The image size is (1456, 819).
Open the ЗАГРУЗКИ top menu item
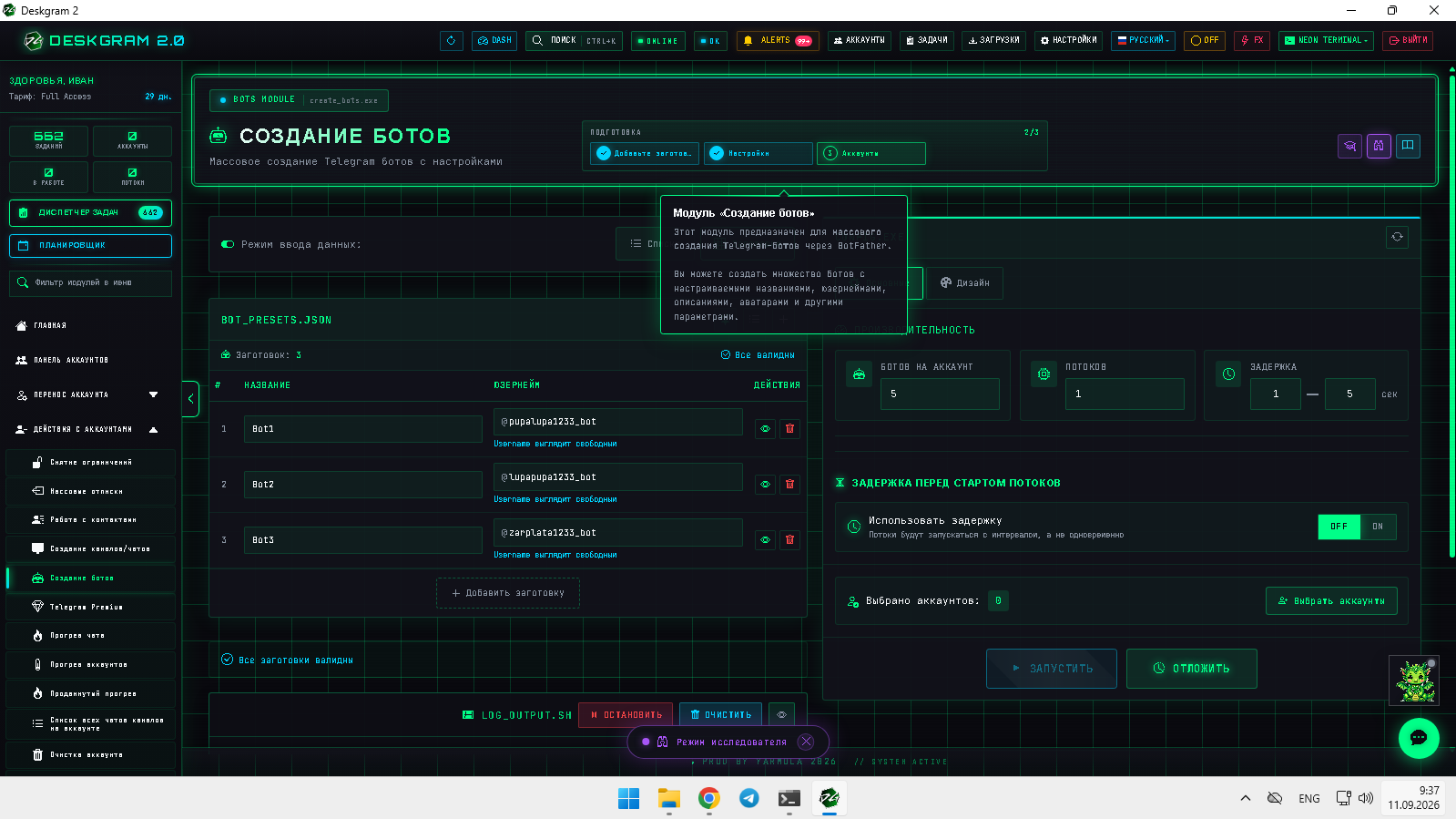coord(993,41)
